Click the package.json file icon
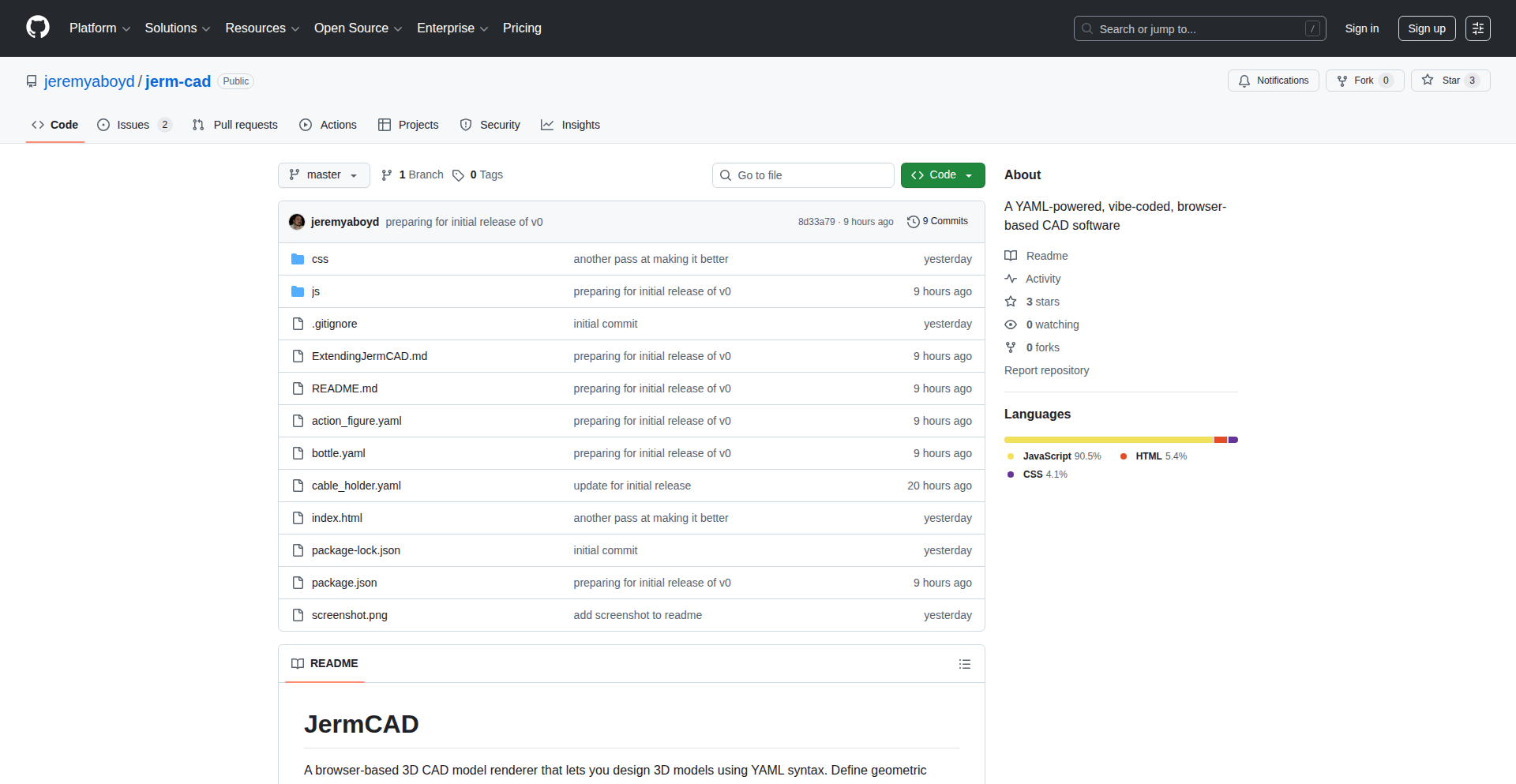Screen dimensions: 1516x784 pyautogui.click(x=298, y=583)
